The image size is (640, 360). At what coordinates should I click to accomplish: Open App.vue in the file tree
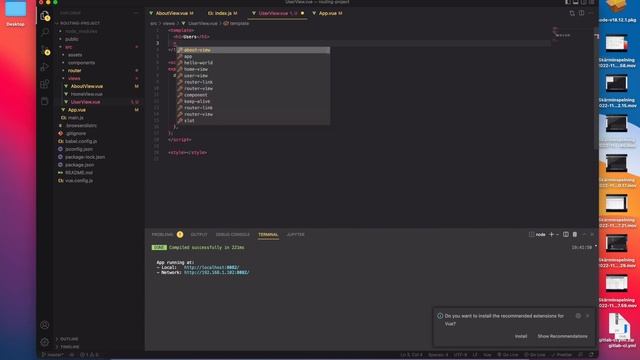click(77, 110)
